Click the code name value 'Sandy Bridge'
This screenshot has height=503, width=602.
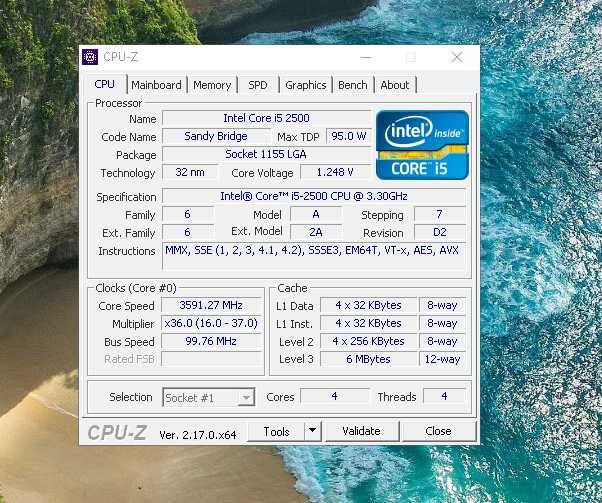(216, 136)
